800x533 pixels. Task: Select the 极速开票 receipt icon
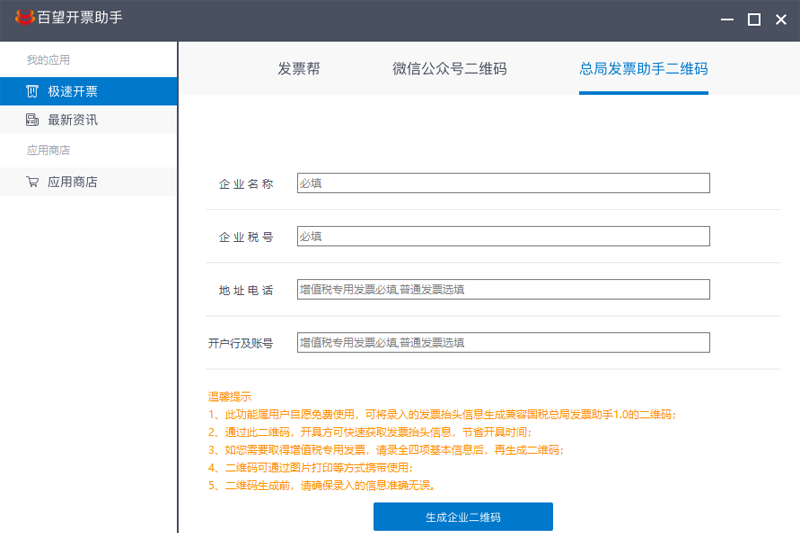click(x=32, y=91)
